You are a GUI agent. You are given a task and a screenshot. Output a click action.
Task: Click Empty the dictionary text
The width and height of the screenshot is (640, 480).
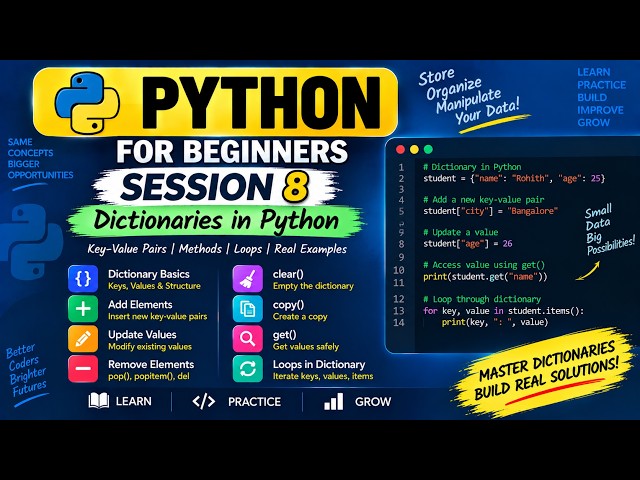click(313, 286)
